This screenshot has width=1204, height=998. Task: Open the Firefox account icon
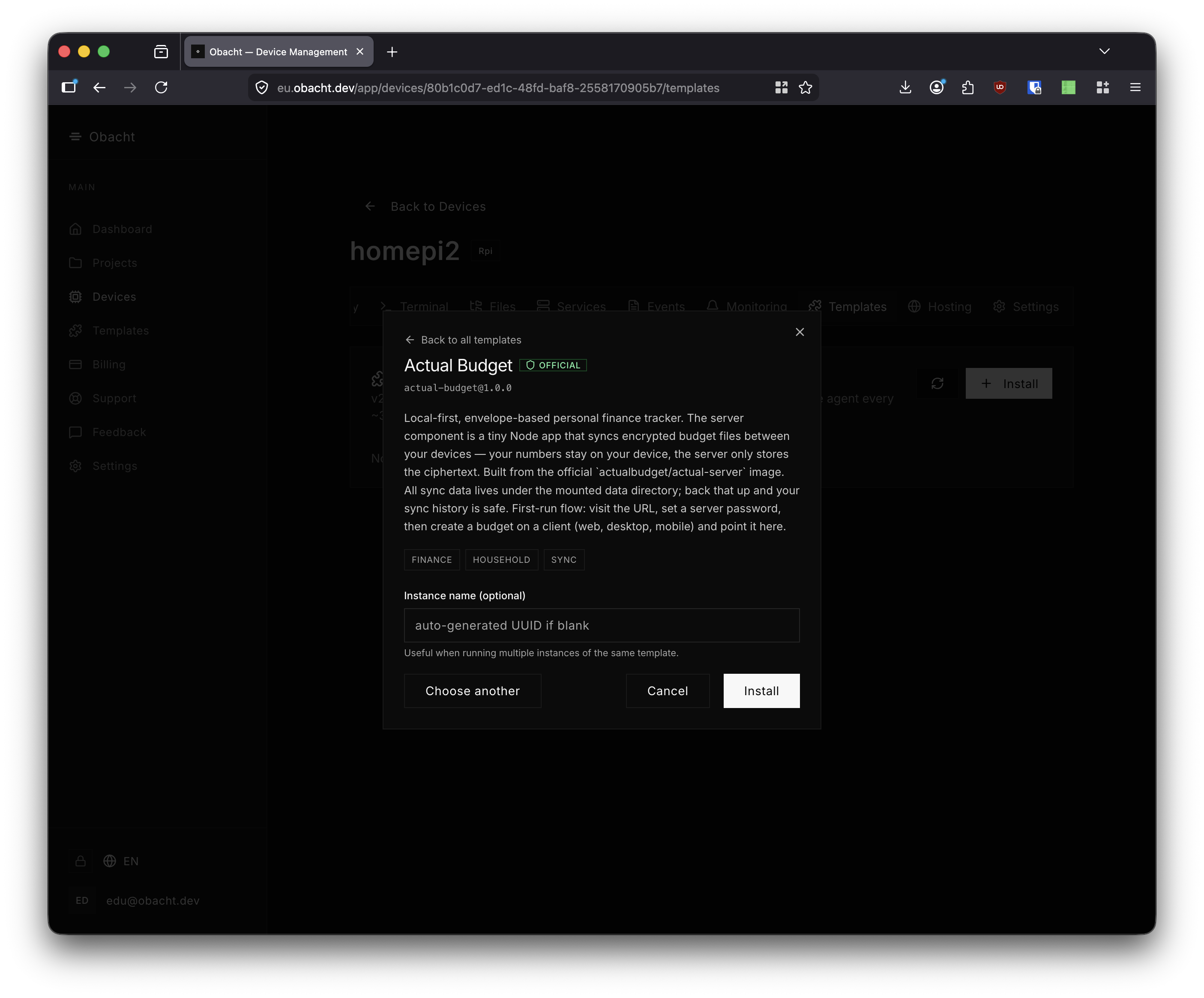click(x=936, y=87)
